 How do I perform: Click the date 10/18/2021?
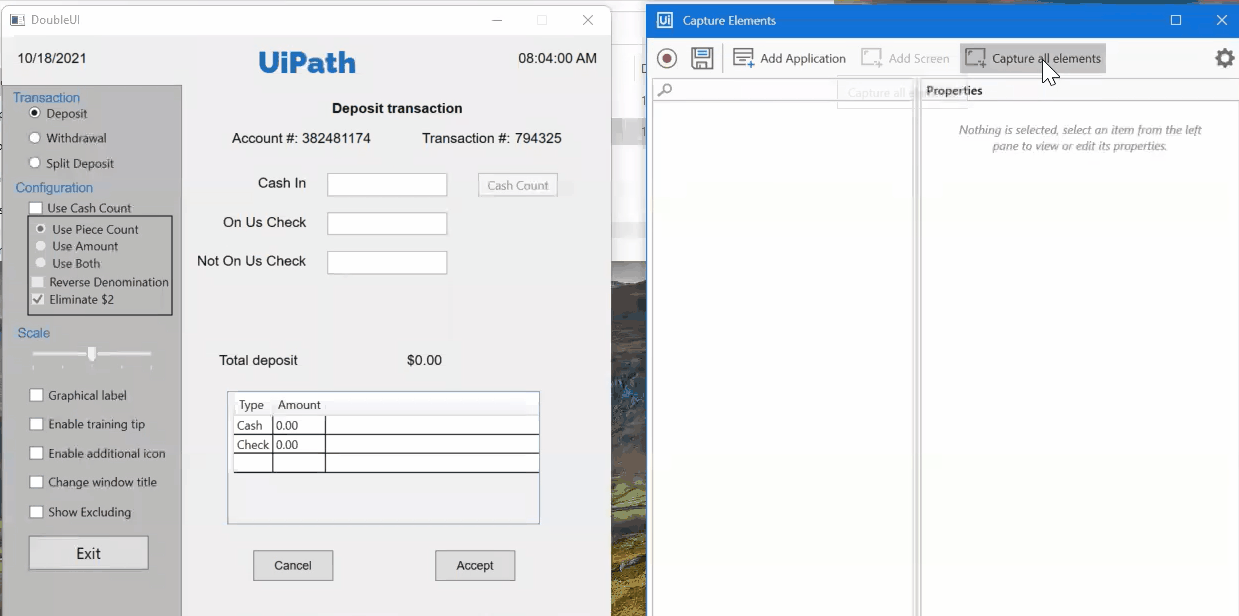pos(52,58)
